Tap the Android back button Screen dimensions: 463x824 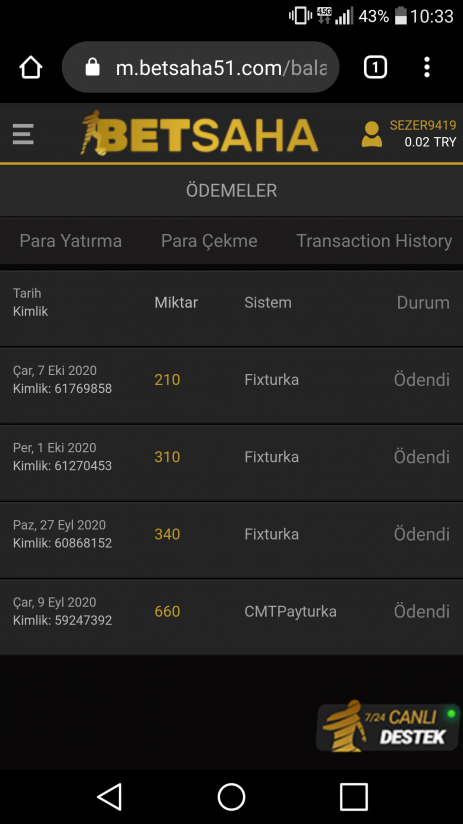click(110, 797)
